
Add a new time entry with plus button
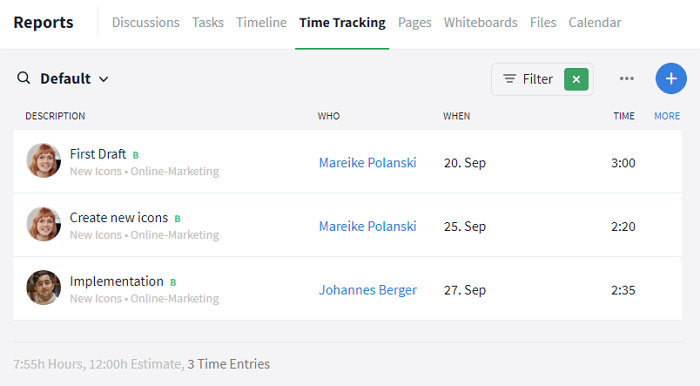671,79
